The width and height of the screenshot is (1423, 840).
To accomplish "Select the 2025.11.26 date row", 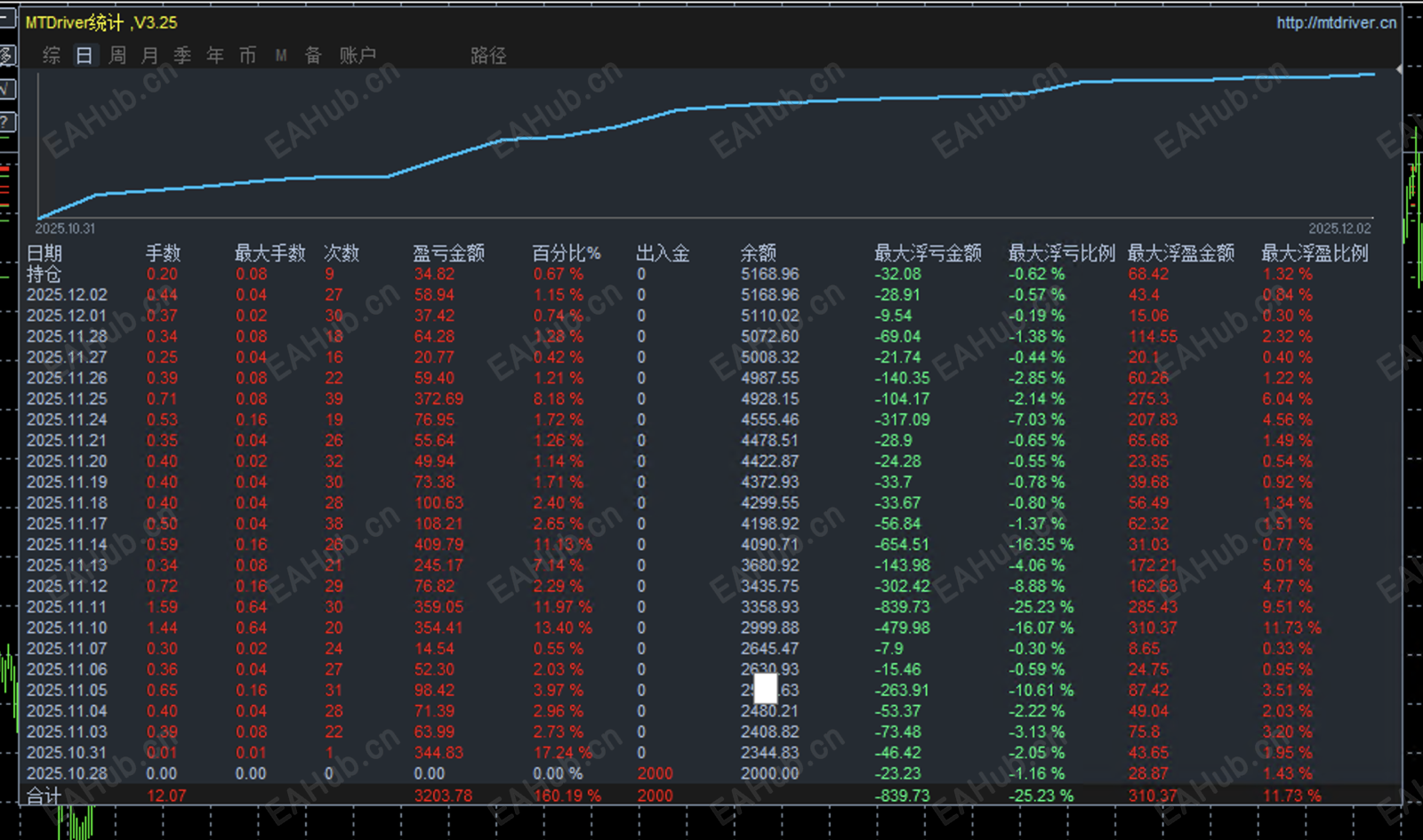I will [67, 378].
